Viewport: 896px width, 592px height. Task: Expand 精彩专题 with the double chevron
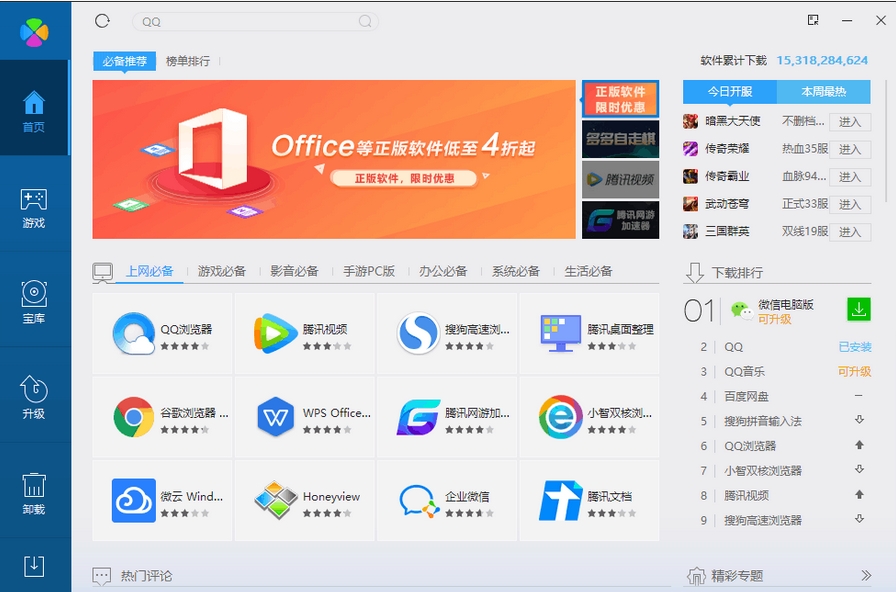pyautogui.click(x=866, y=575)
